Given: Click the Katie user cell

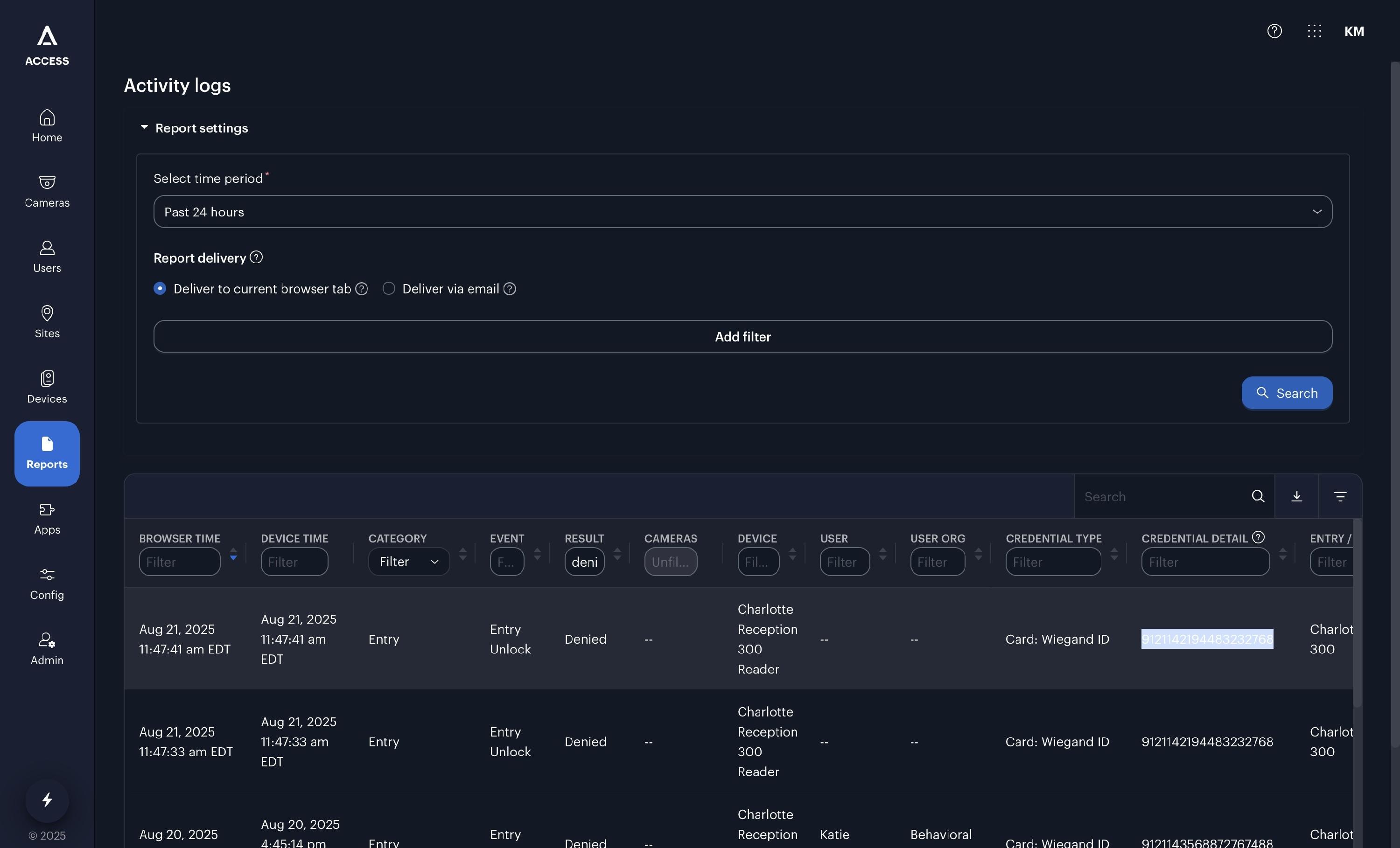Looking at the screenshot, I should click(x=835, y=834).
